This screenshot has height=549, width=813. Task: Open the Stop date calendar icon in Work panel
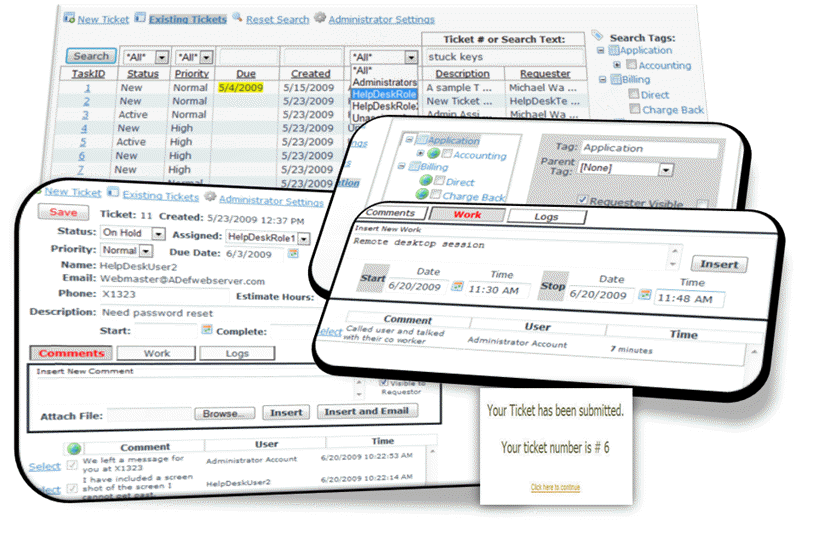[644, 294]
